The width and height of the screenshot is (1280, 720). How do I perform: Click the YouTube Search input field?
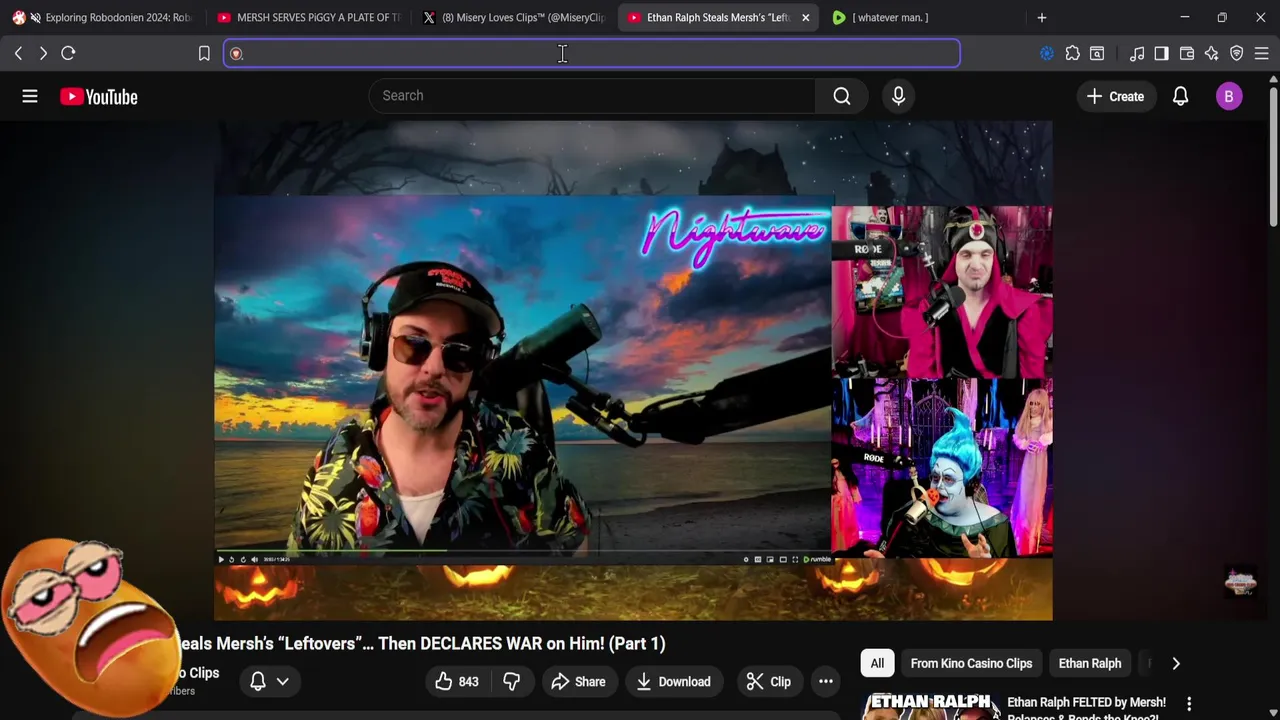pyautogui.click(x=592, y=96)
